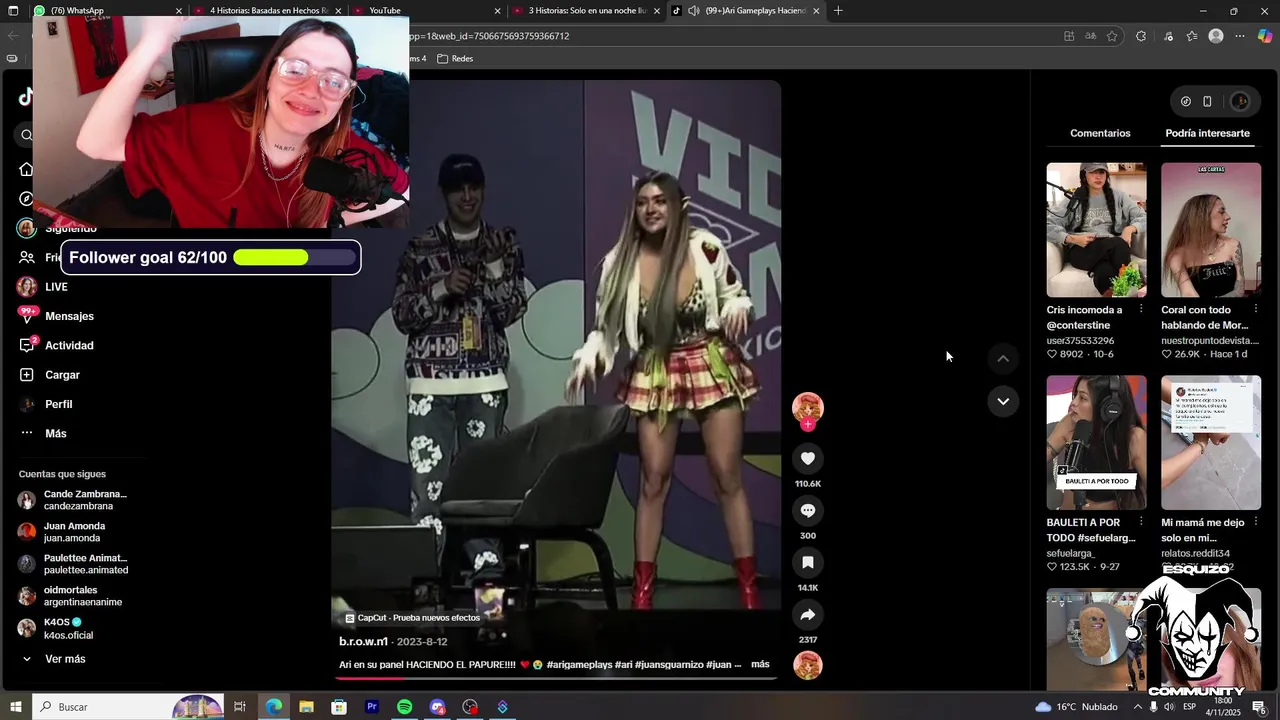1280x720 pixels.
Task: Open the Redes bookmarks folder
Action: coord(455,59)
